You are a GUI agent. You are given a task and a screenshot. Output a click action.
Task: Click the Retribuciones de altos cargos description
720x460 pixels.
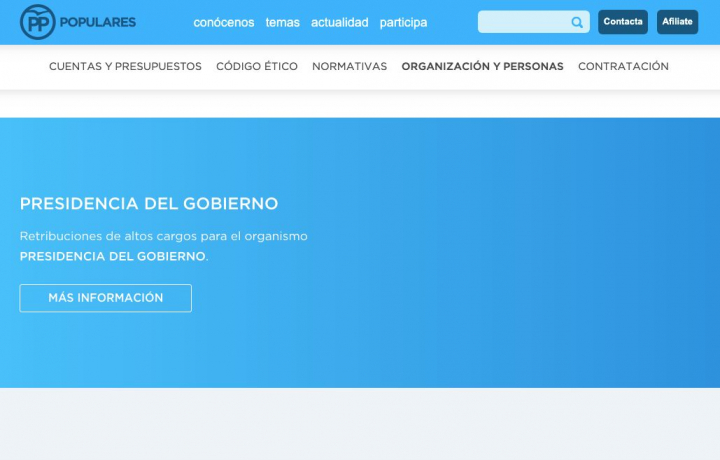coord(164,236)
